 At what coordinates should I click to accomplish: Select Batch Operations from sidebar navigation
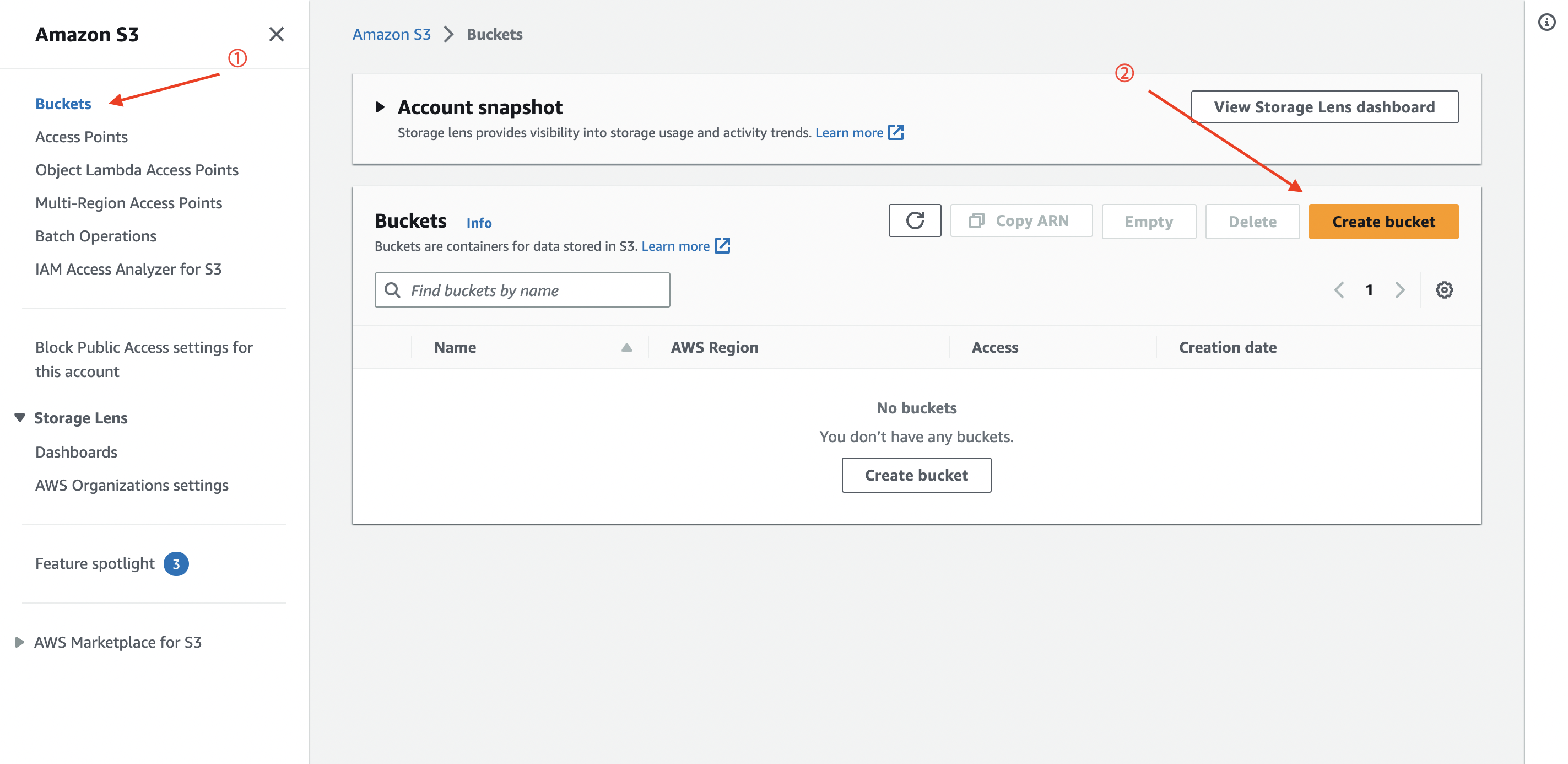(95, 235)
